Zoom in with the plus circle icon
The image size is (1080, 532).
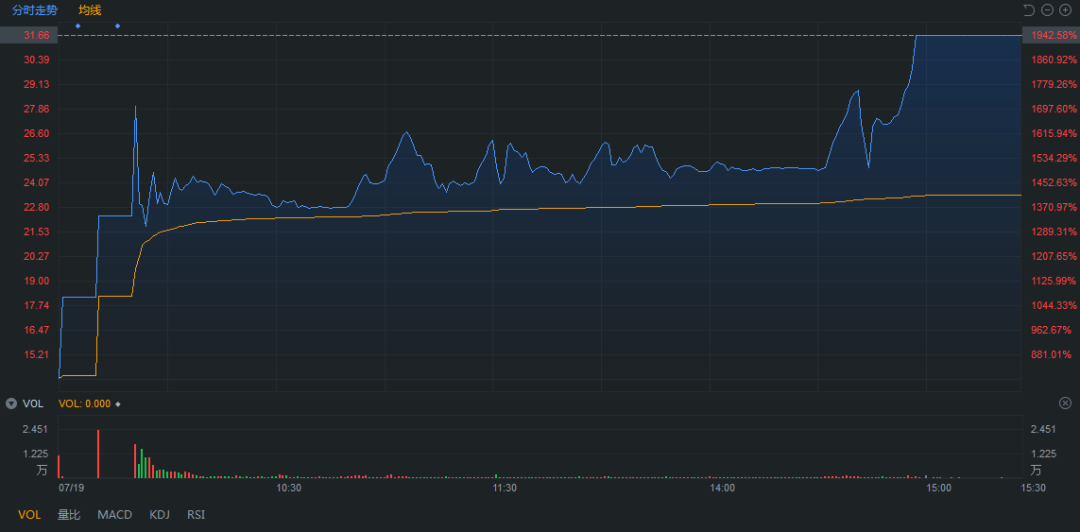[1065, 10]
